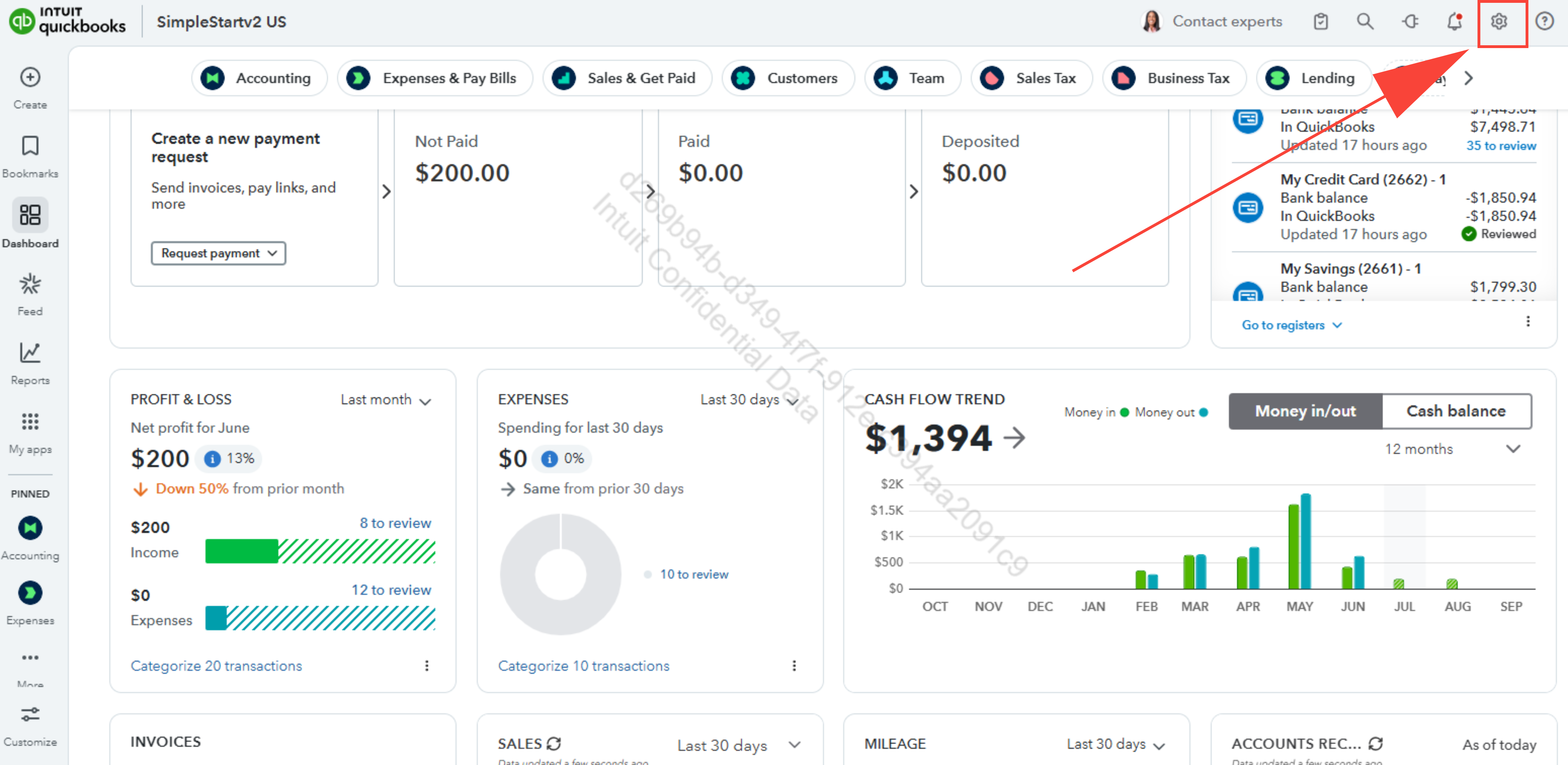Change Profit & Loss Last month period
Screen dimensions: 1568x765
(386, 400)
